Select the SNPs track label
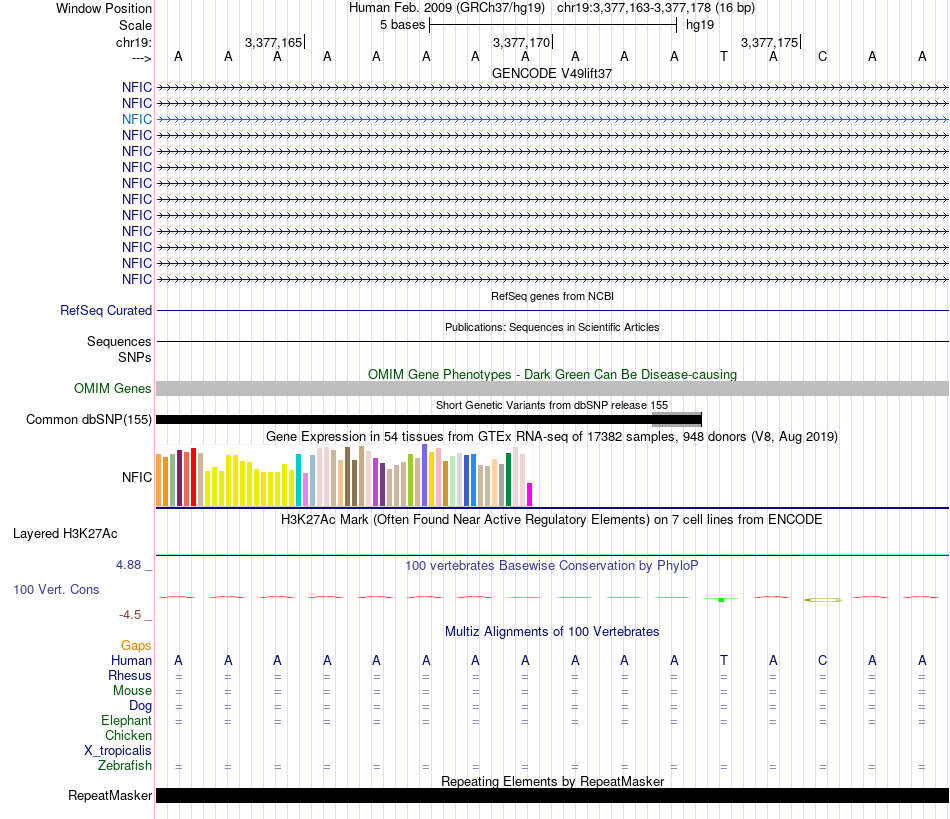Screen dimensions: 950x819 [x=135, y=357]
